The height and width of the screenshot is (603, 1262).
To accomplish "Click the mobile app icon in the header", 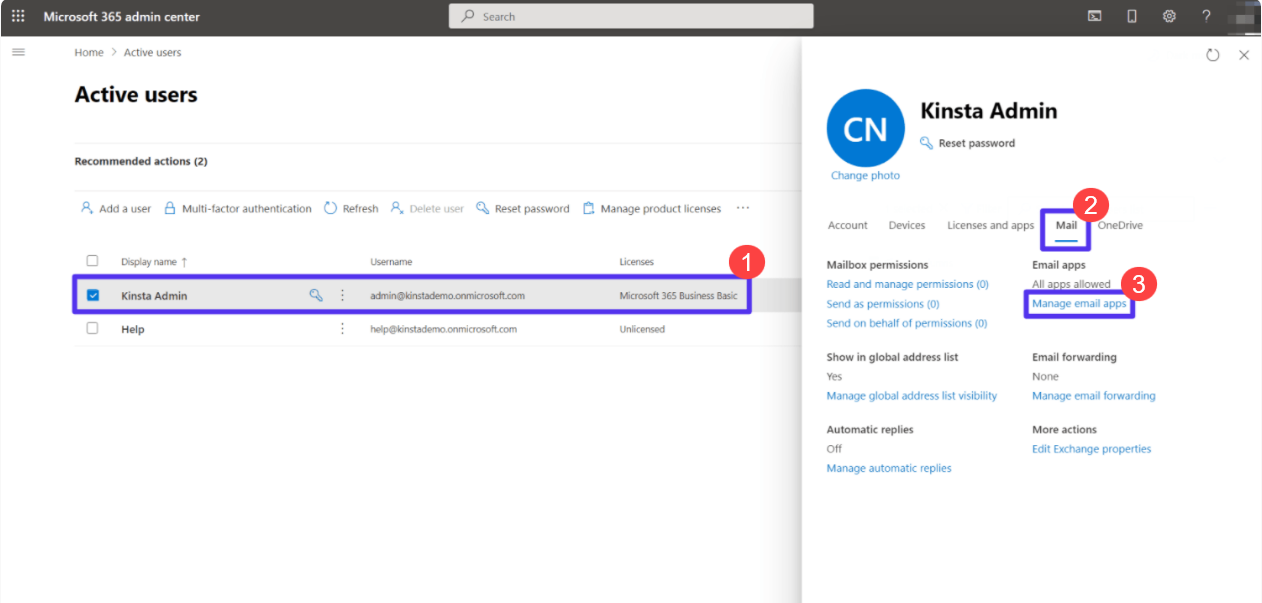I will (1131, 16).
